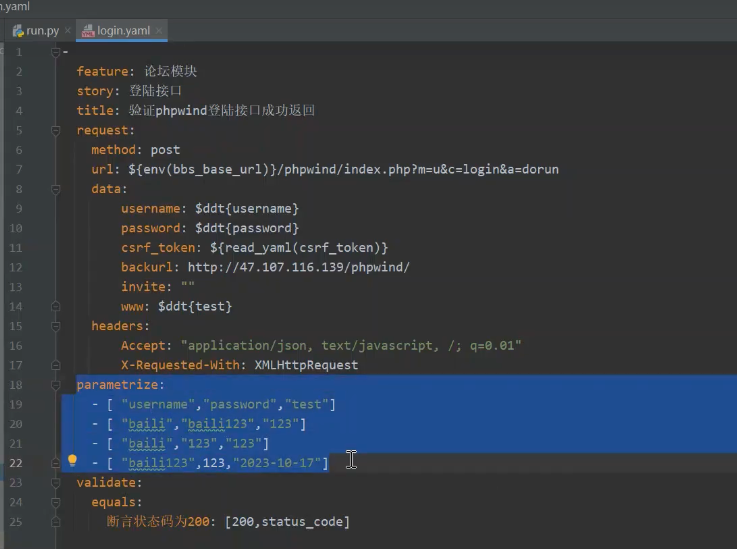Collapse the headers block at line 15
This screenshot has height=549, width=737.
click(x=55, y=326)
